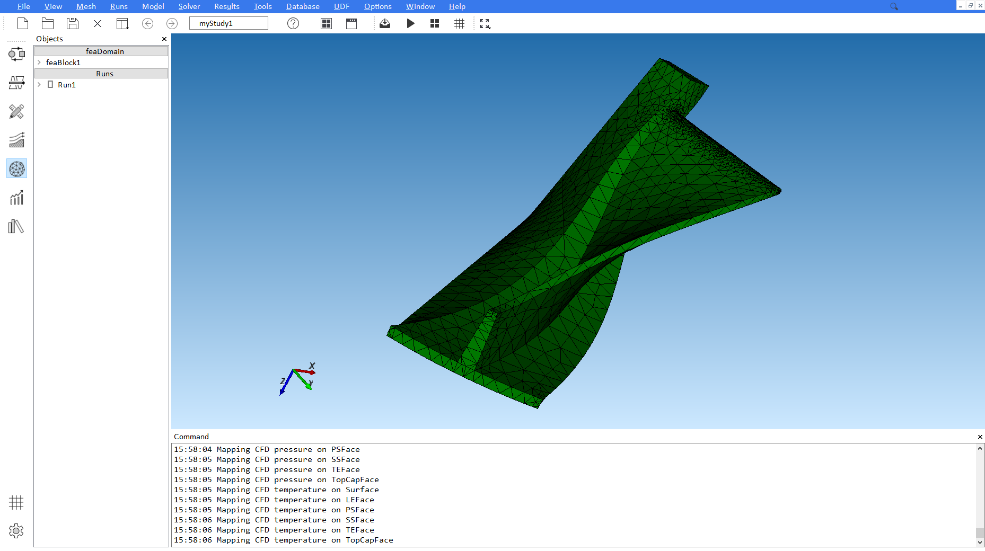
Task: Close the Objects panel
Action: [x=164, y=39]
